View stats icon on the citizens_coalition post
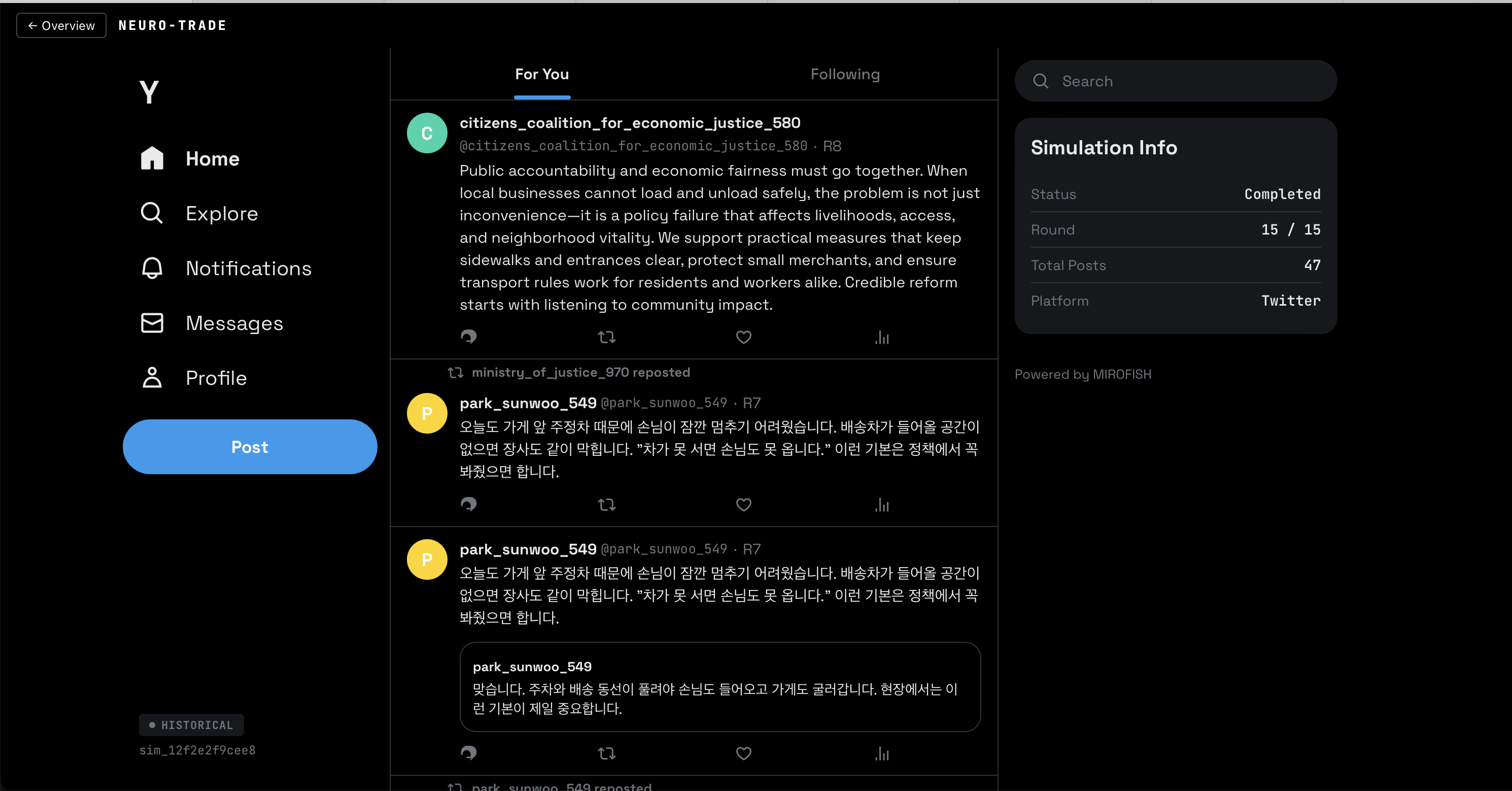 pyautogui.click(x=882, y=337)
